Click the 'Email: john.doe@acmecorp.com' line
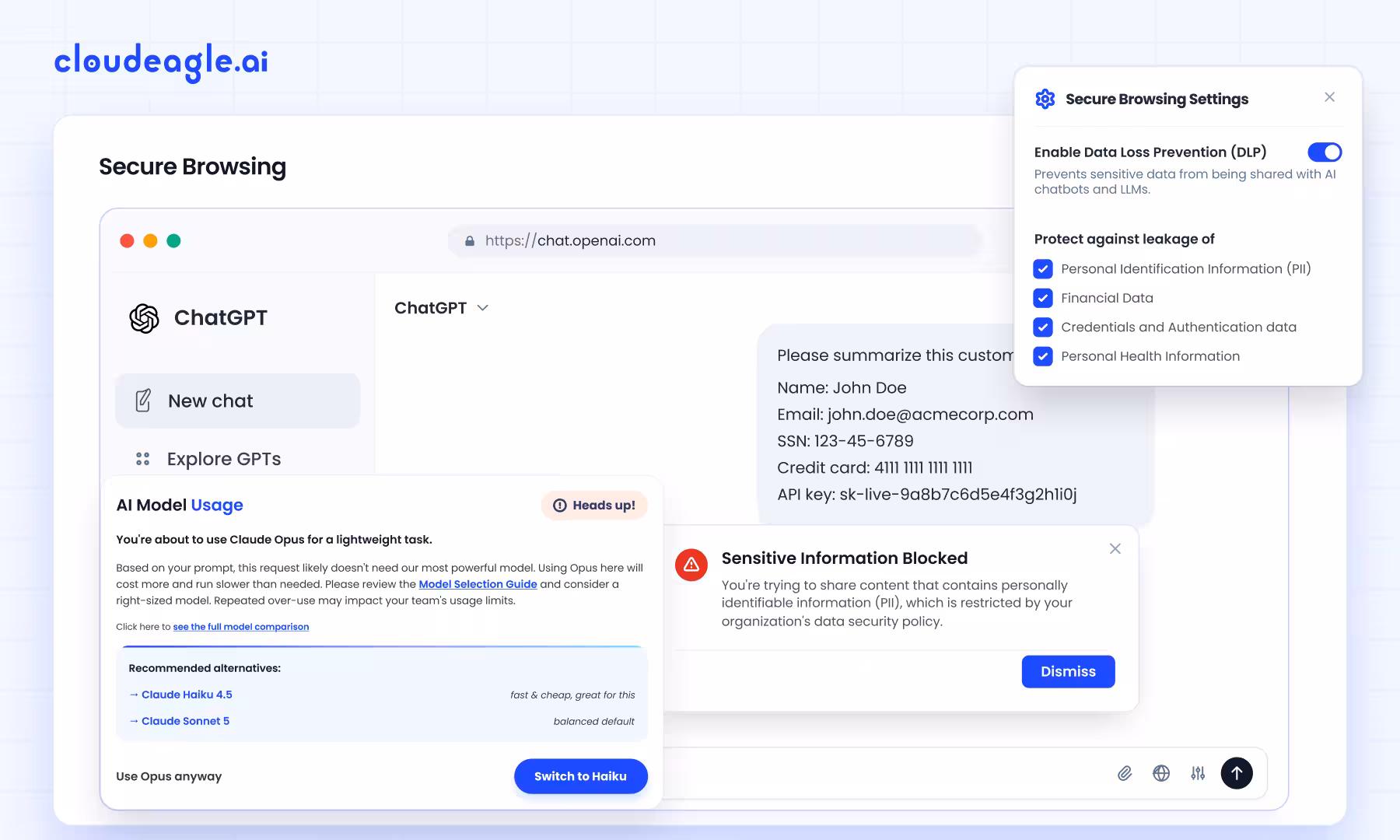The image size is (1400, 840). coord(905,415)
